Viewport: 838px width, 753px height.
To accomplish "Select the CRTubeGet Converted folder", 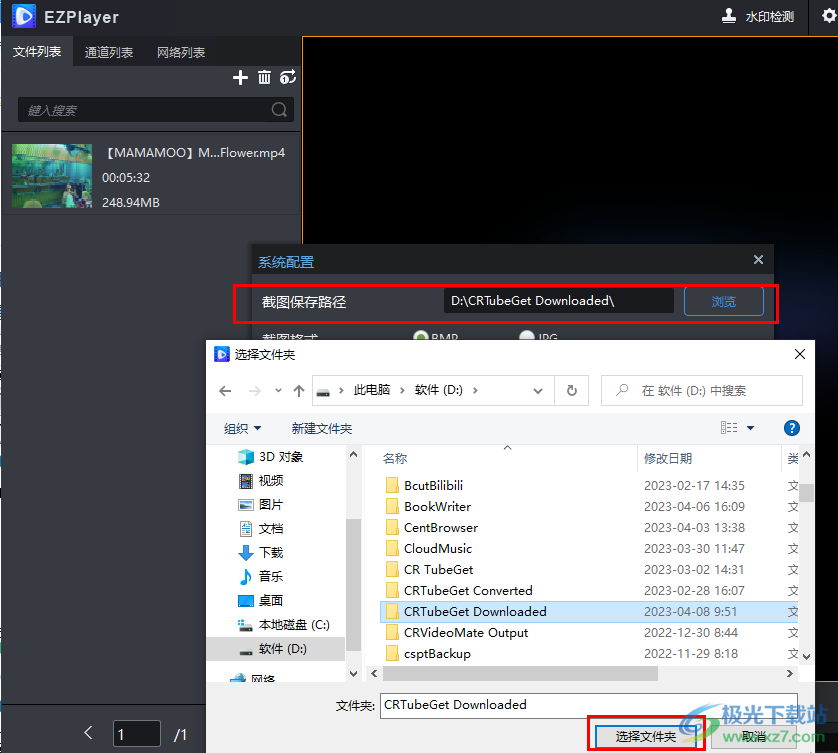I will click(x=468, y=591).
